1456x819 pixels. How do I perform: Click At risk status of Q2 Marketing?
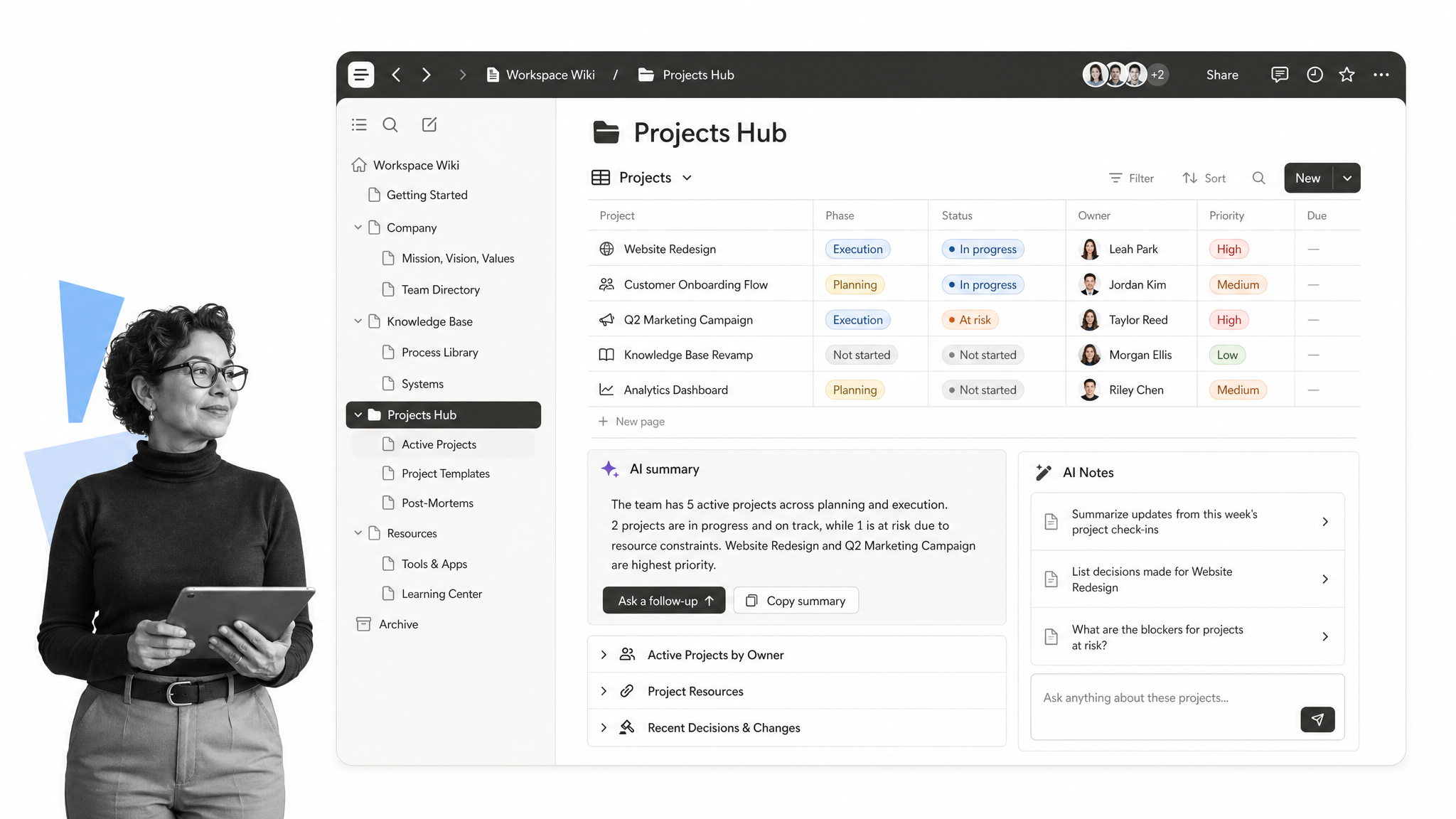tap(970, 320)
